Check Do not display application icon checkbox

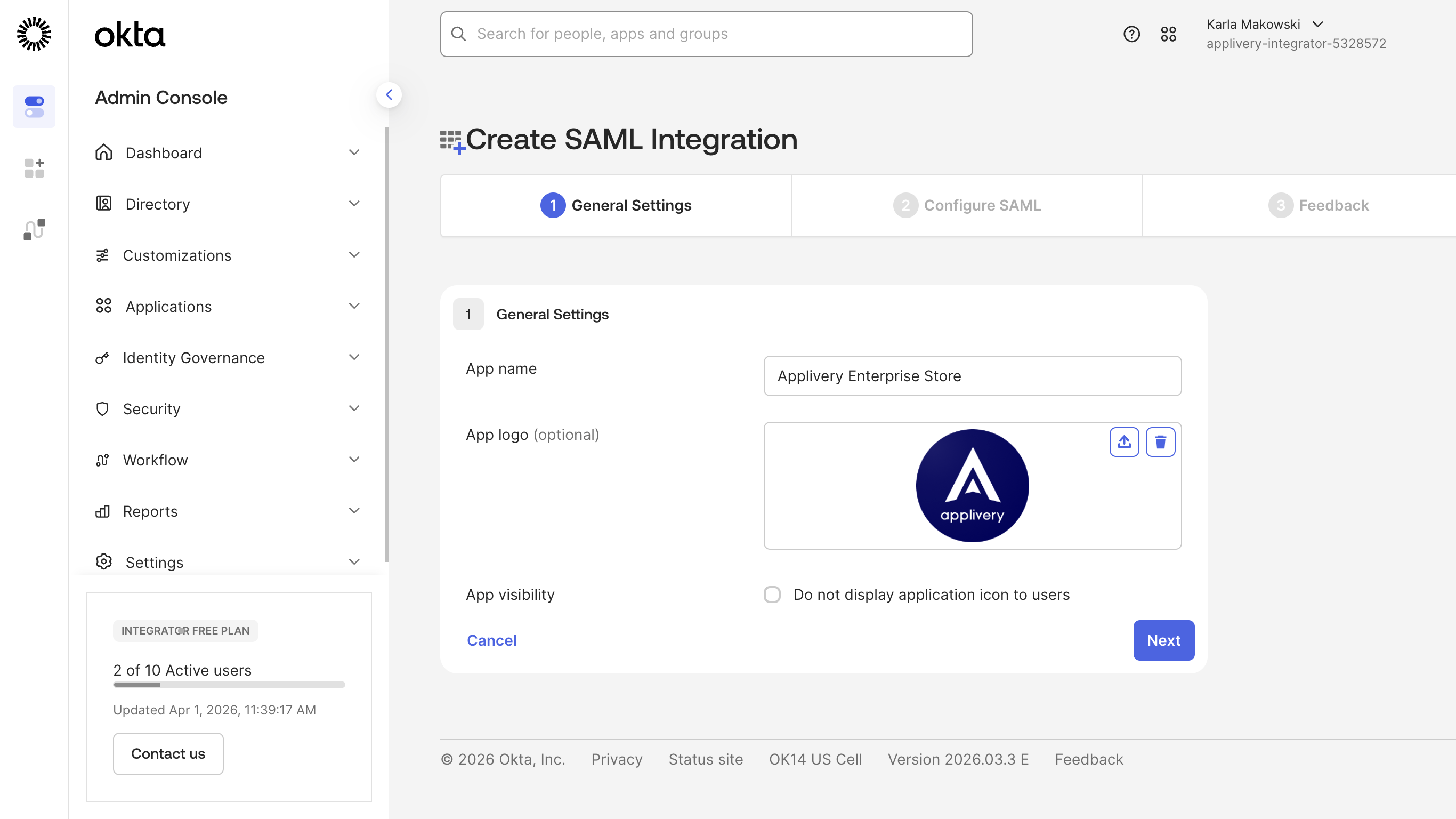[x=772, y=595]
